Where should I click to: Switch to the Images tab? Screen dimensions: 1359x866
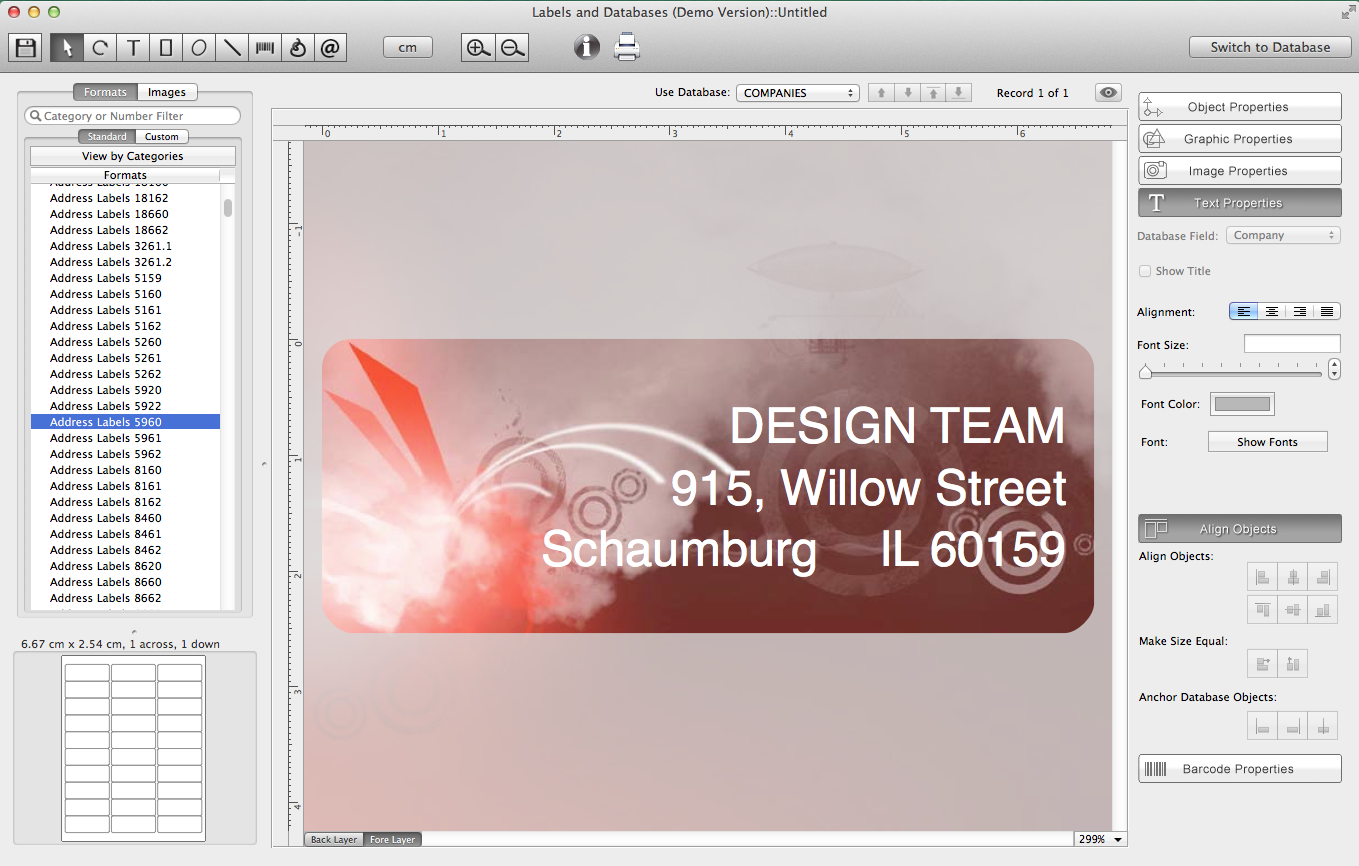coord(167,92)
